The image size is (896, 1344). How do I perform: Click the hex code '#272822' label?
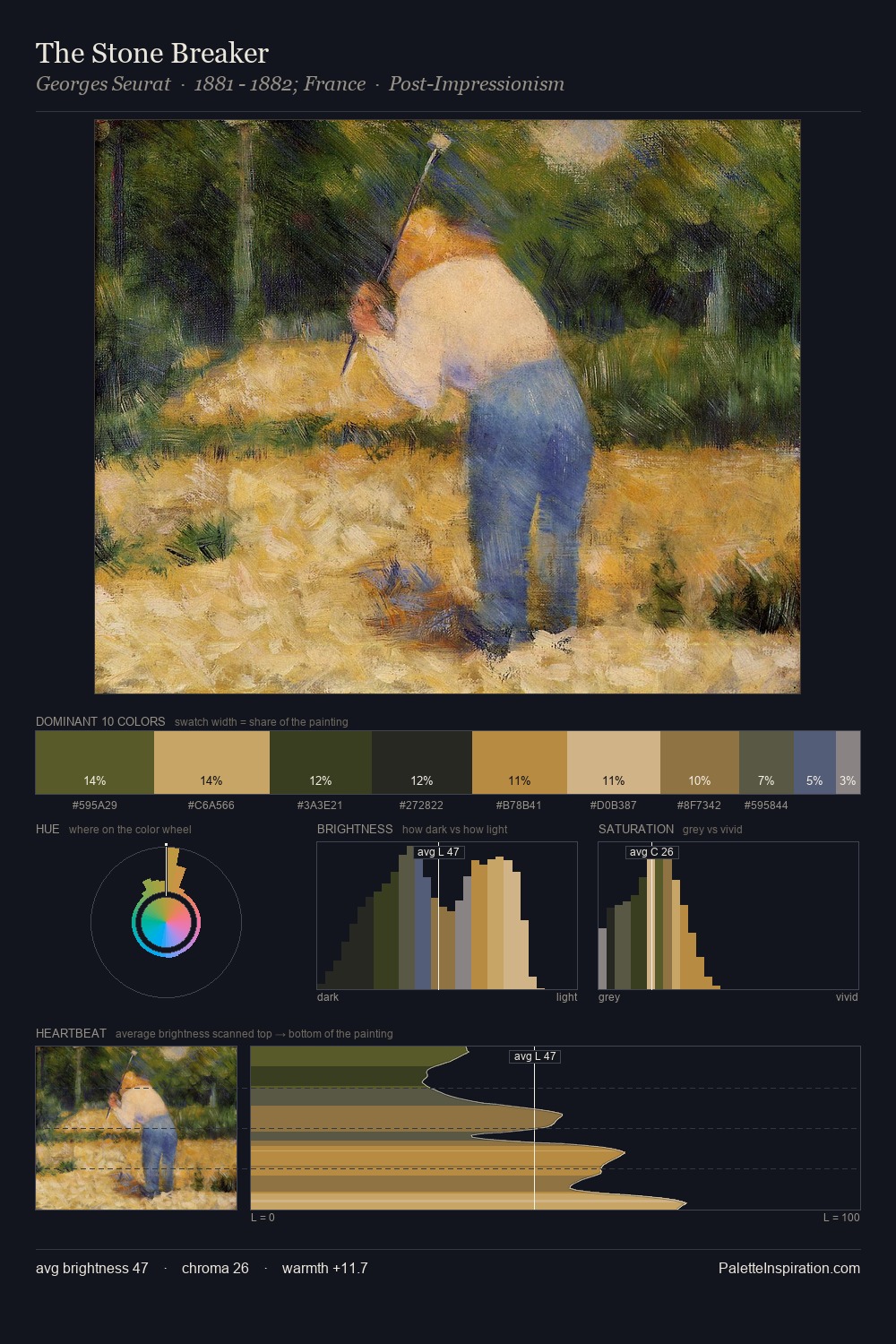[x=421, y=806]
